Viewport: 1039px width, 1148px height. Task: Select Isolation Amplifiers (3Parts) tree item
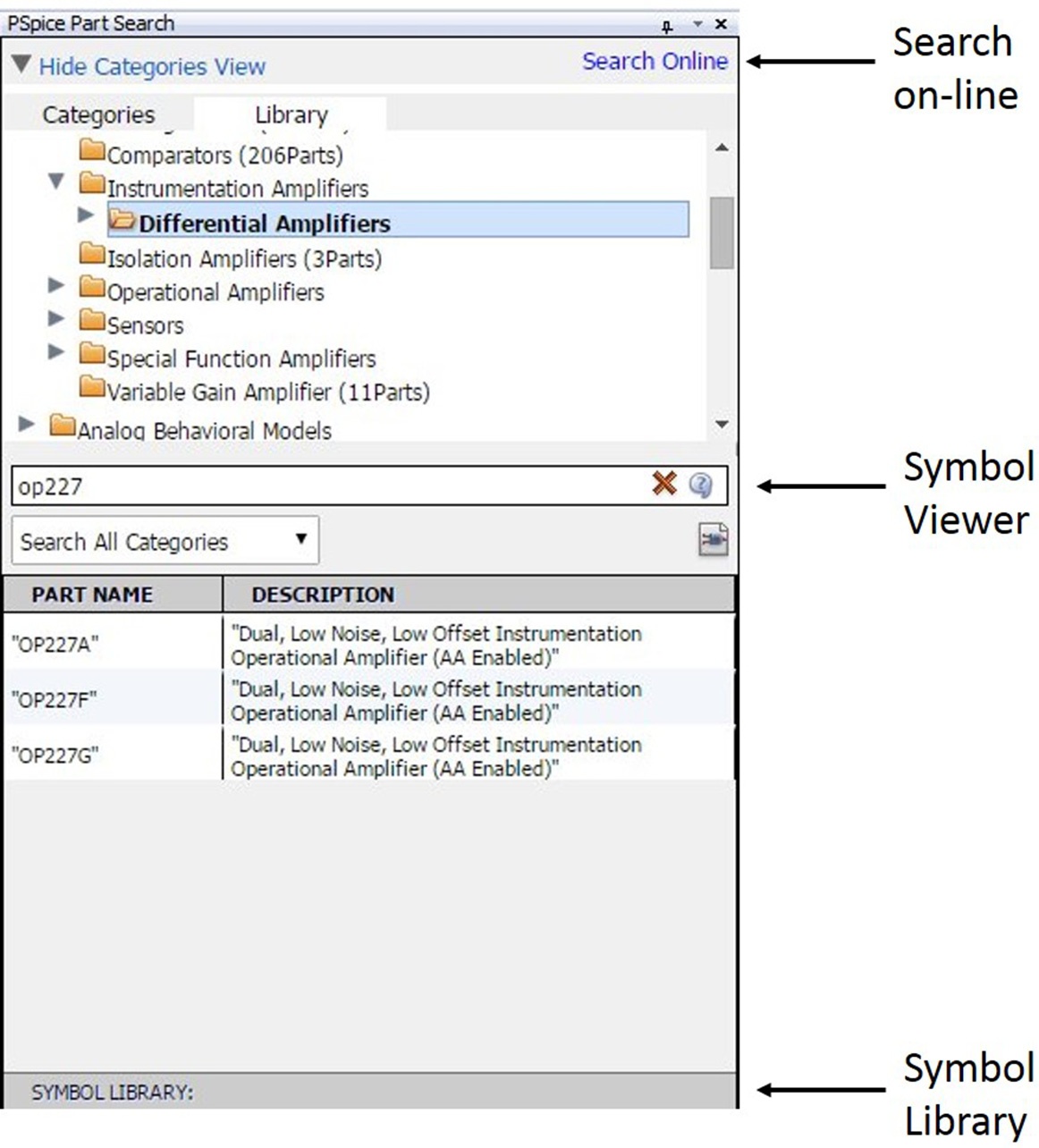pyautogui.click(x=245, y=258)
